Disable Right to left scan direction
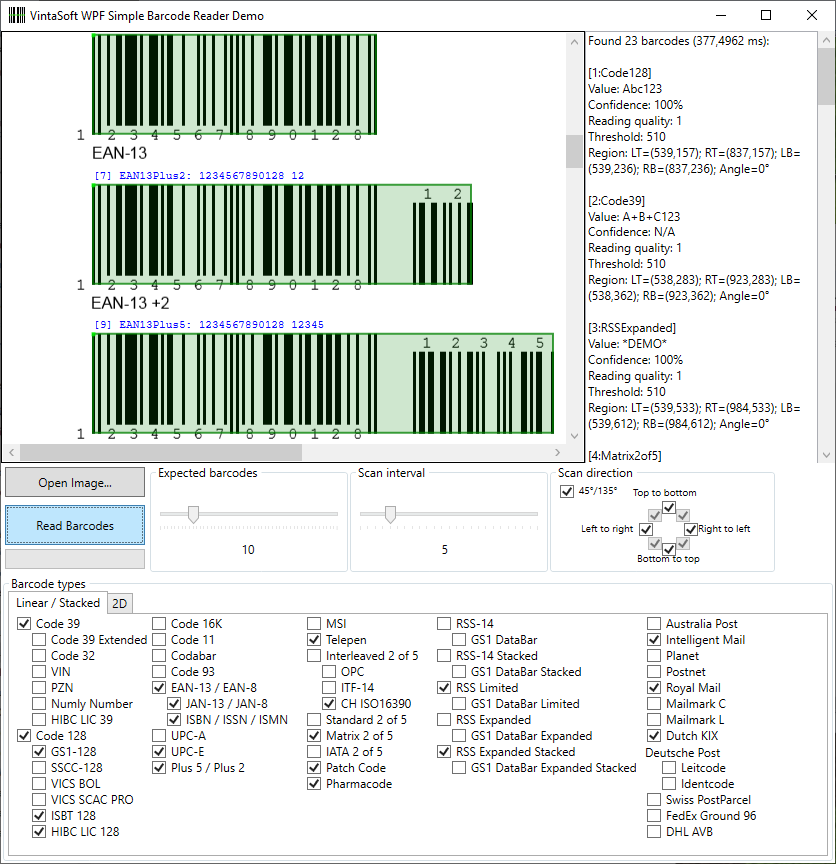The height and width of the screenshot is (864, 836). 691,529
